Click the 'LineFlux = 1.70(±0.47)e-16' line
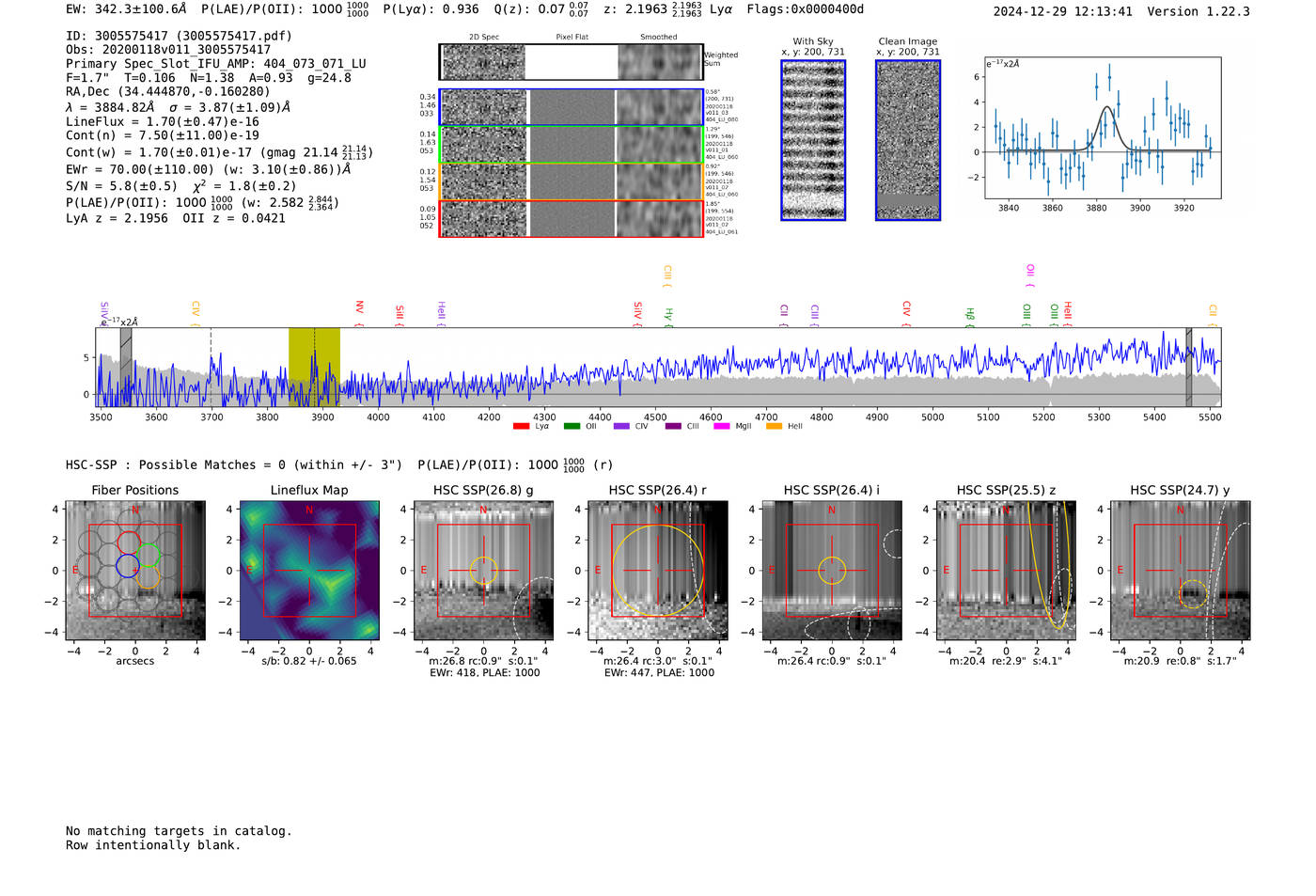 [163, 121]
